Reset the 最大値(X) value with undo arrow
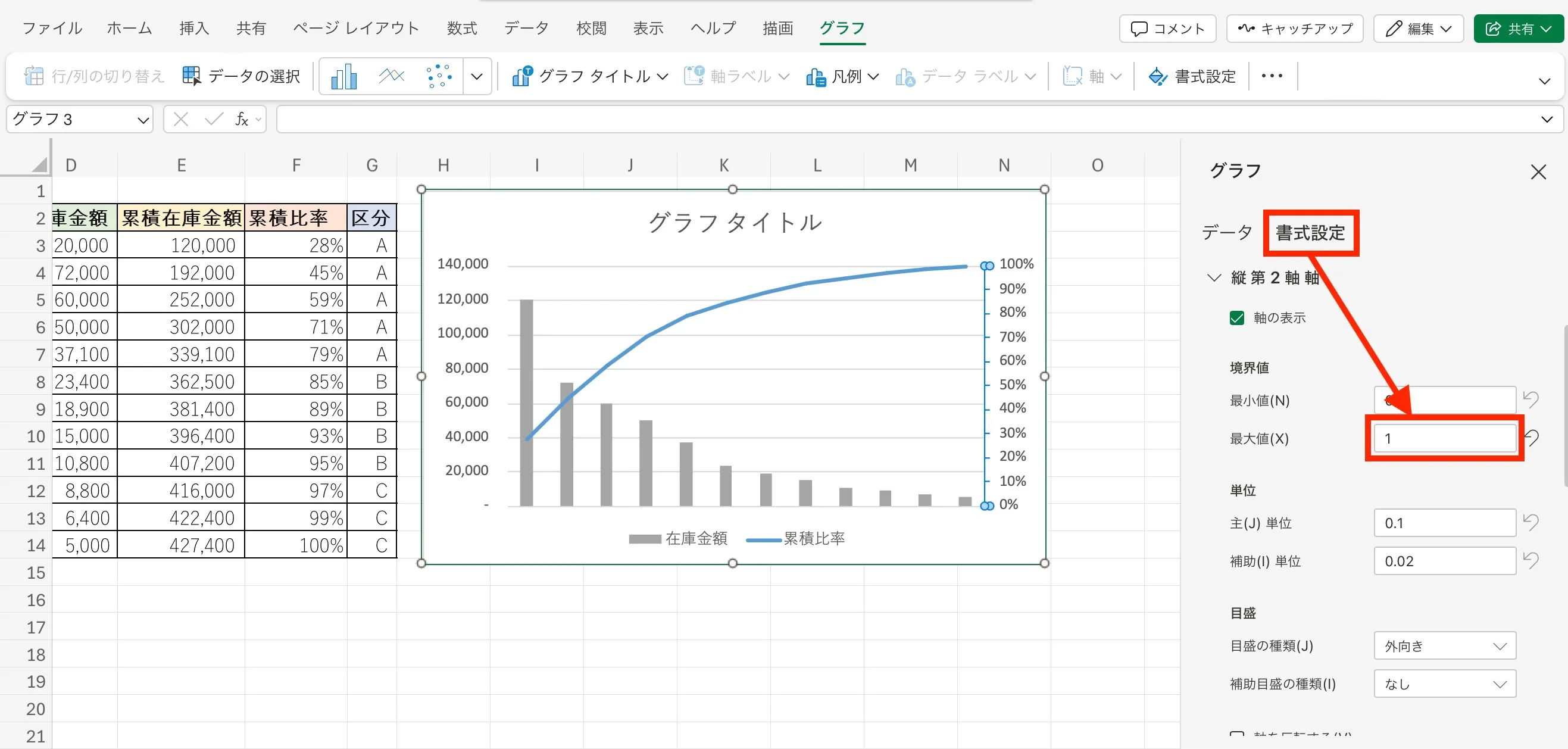The height and width of the screenshot is (749, 1568). pyautogui.click(x=1532, y=438)
